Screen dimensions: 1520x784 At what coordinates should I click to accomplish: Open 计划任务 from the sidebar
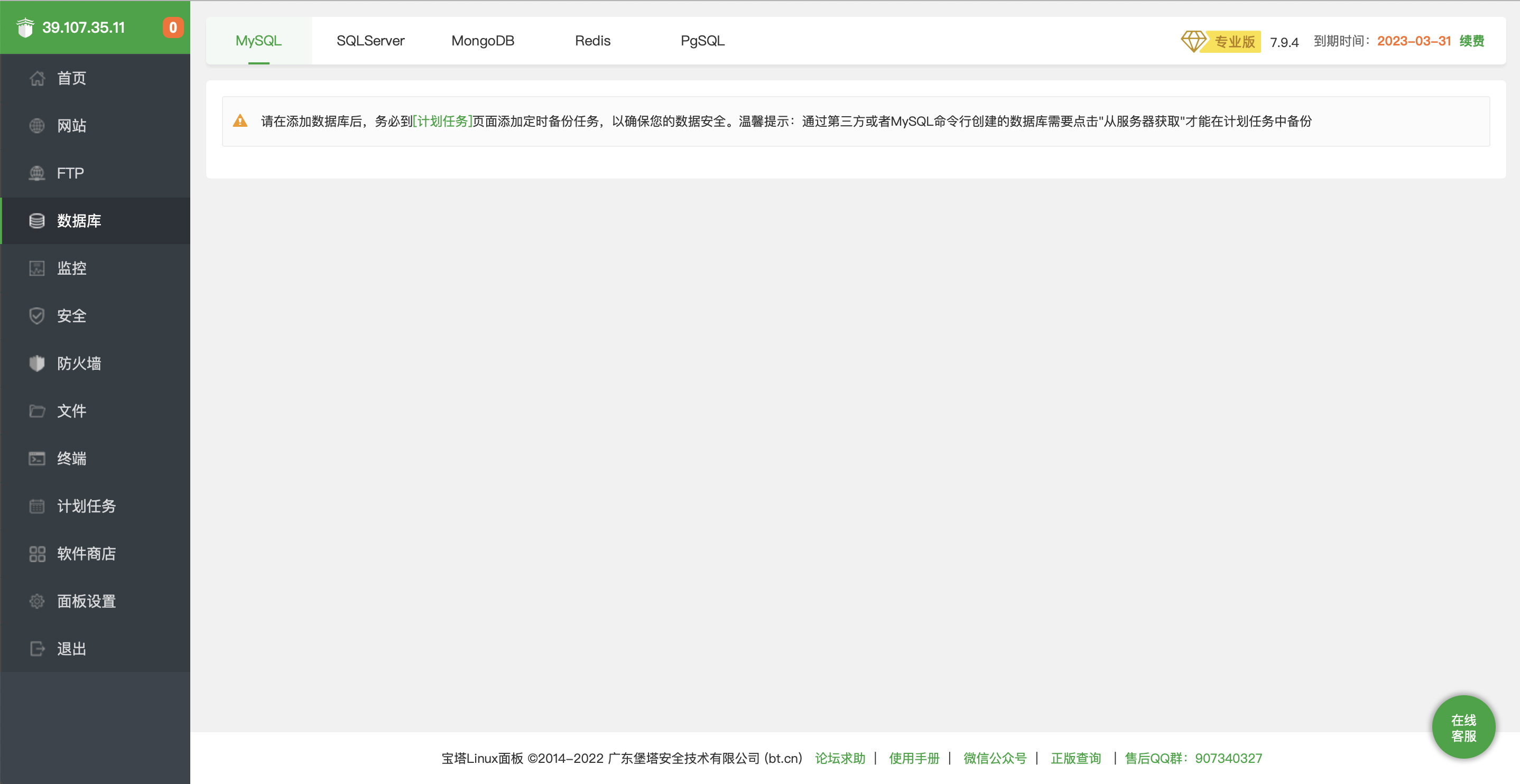point(86,506)
